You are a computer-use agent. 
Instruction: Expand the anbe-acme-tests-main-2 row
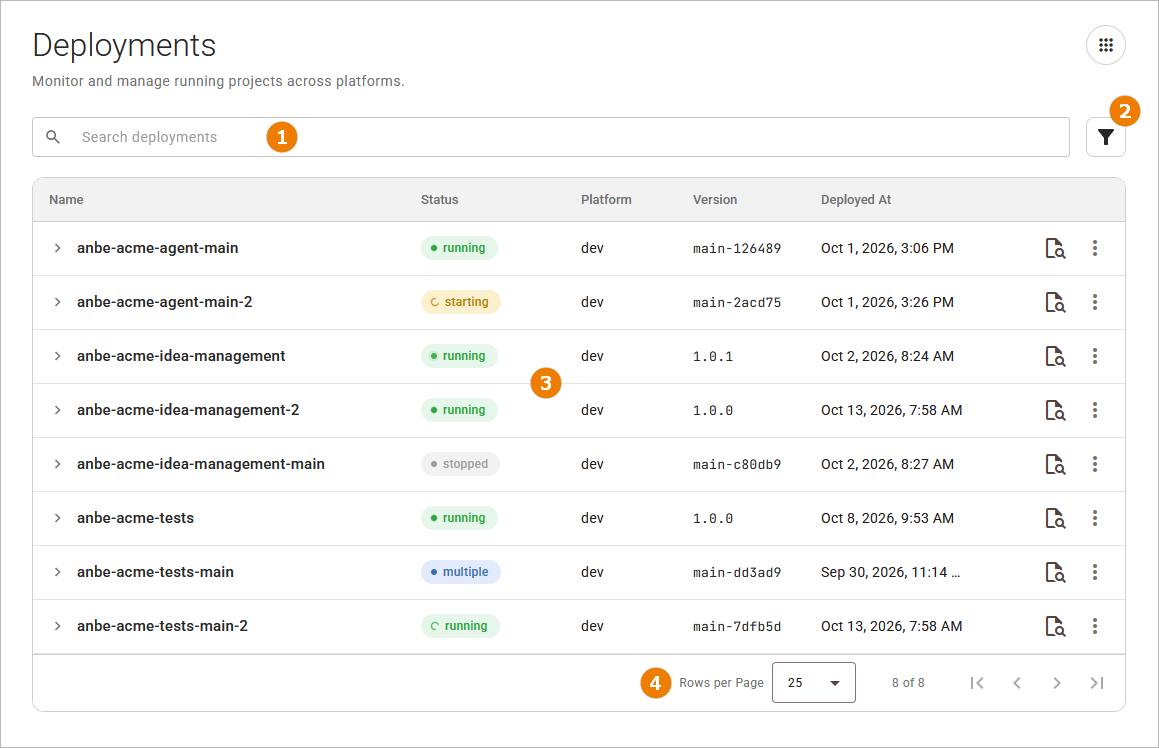[57, 626]
